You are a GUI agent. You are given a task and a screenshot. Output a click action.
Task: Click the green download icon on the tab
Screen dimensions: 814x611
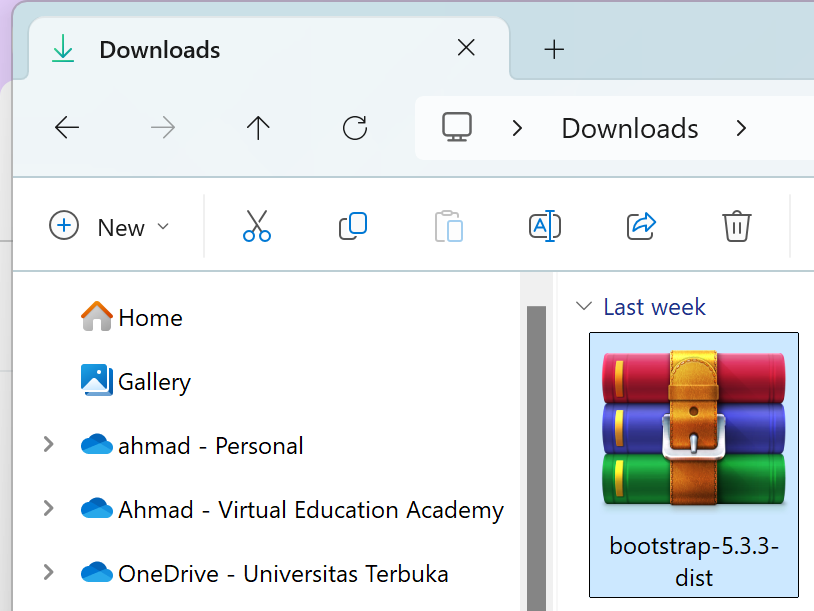point(63,49)
